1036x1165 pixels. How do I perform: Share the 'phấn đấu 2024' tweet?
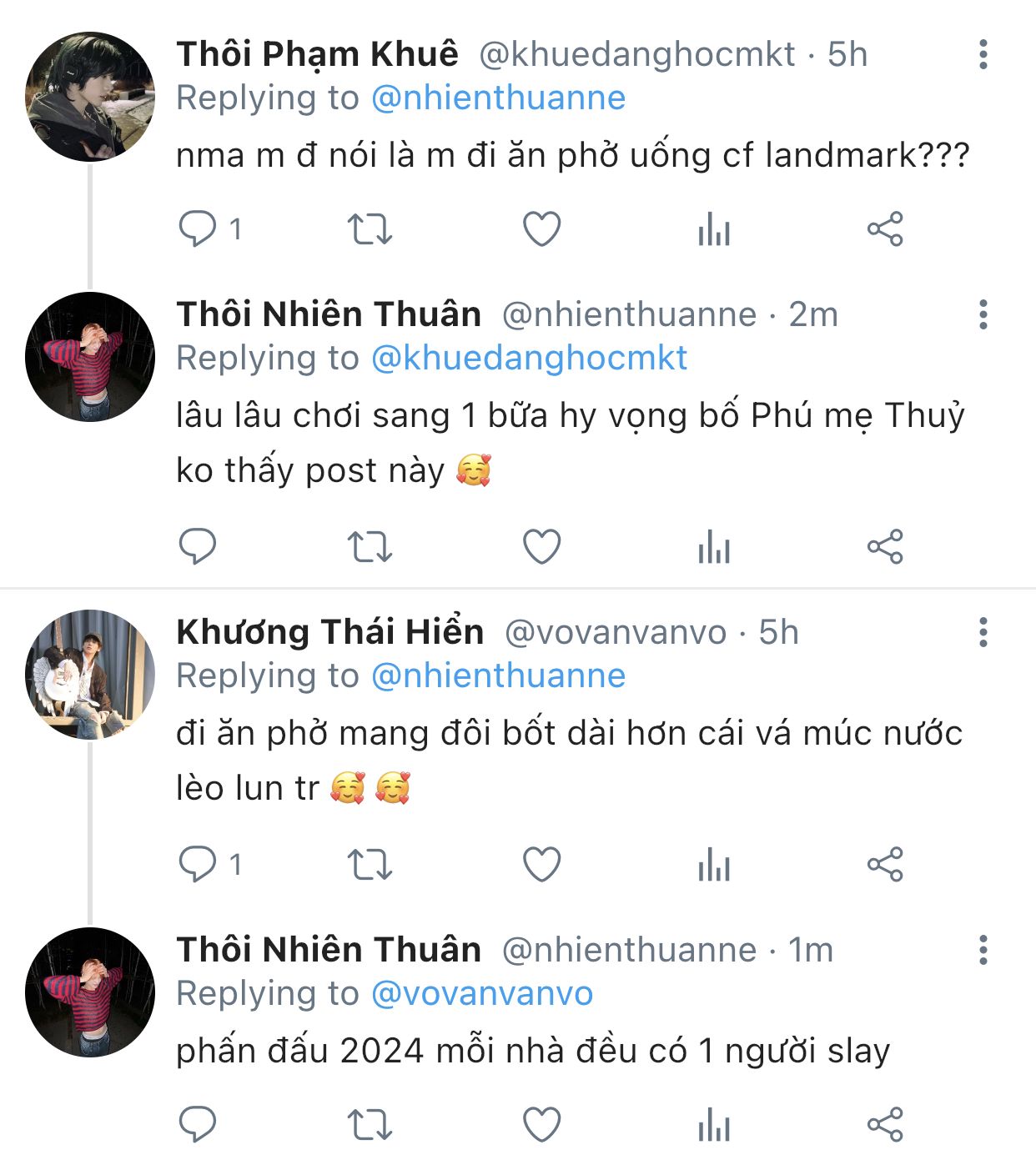tap(885, 1124)
